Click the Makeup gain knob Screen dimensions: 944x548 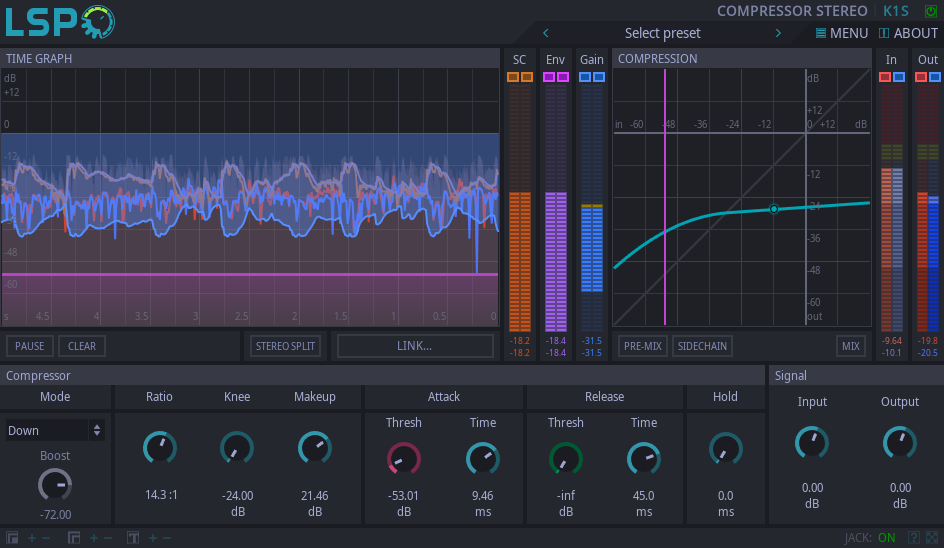(315, 448)
